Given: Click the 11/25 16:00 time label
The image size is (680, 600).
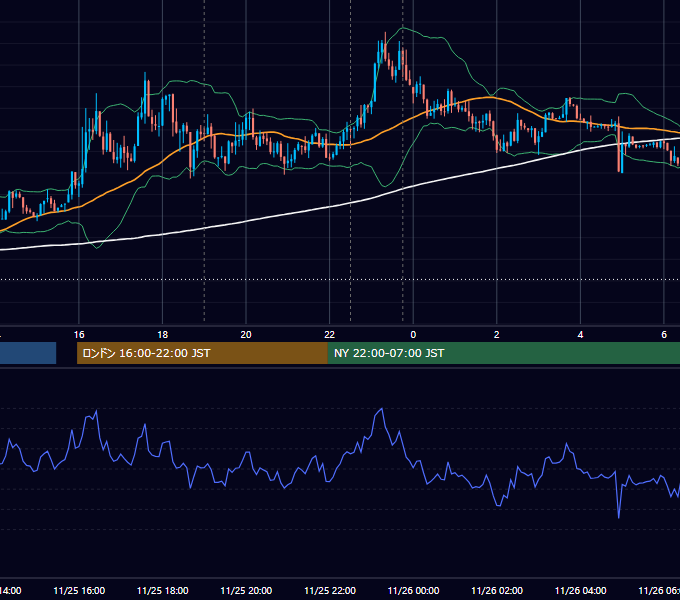Looking at the screenshot, I should pyautogui.click(x=79, y=590).
